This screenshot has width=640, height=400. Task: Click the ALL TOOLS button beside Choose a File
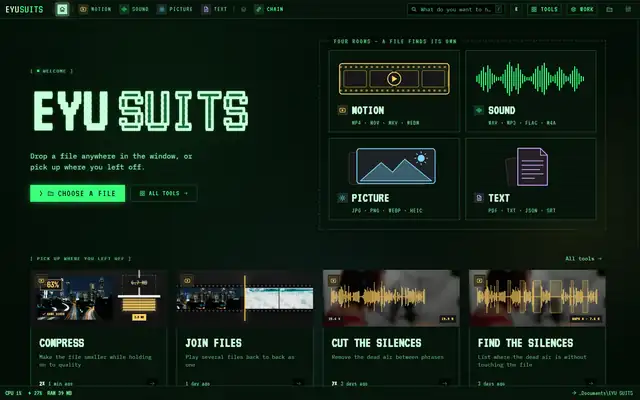pos(164,193)
